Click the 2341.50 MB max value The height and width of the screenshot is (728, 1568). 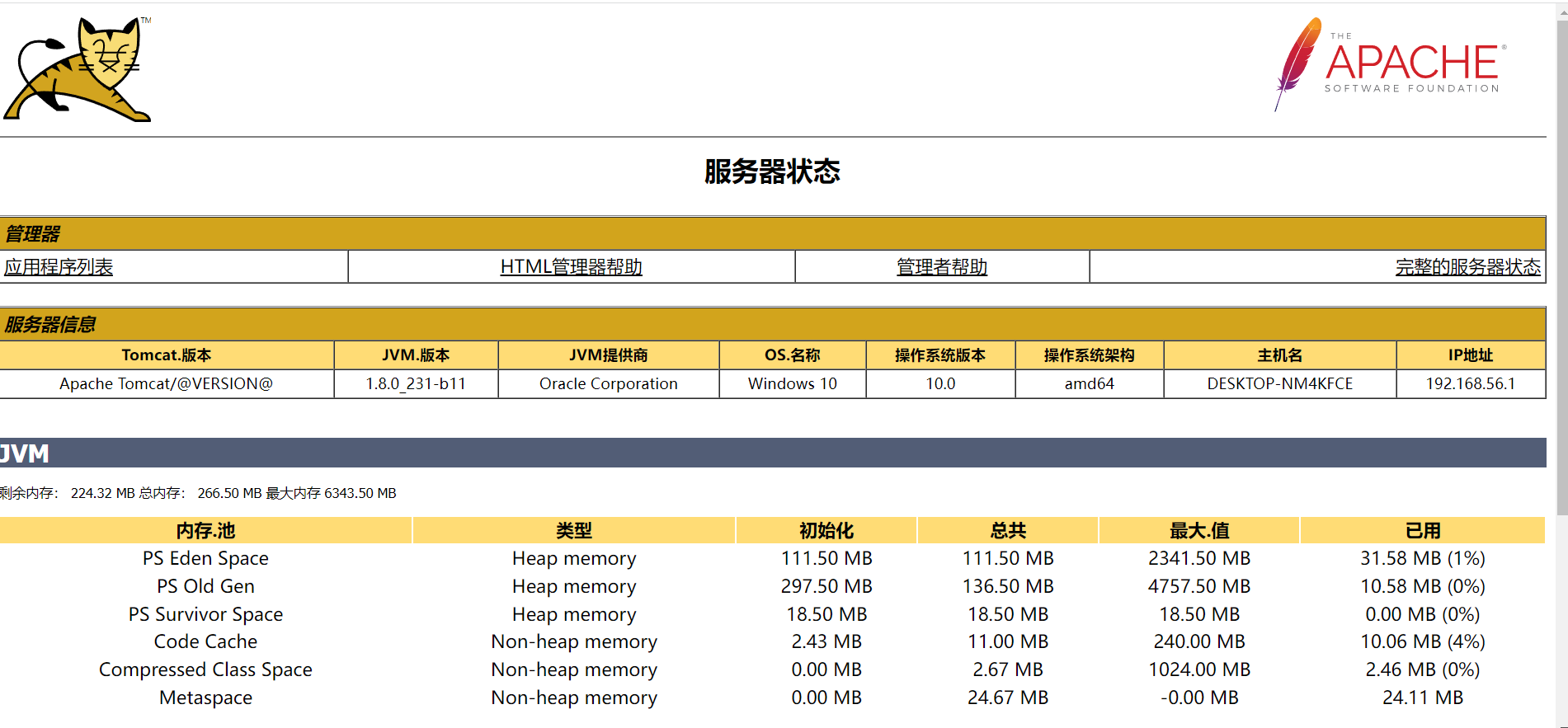tap(1199, 558)
